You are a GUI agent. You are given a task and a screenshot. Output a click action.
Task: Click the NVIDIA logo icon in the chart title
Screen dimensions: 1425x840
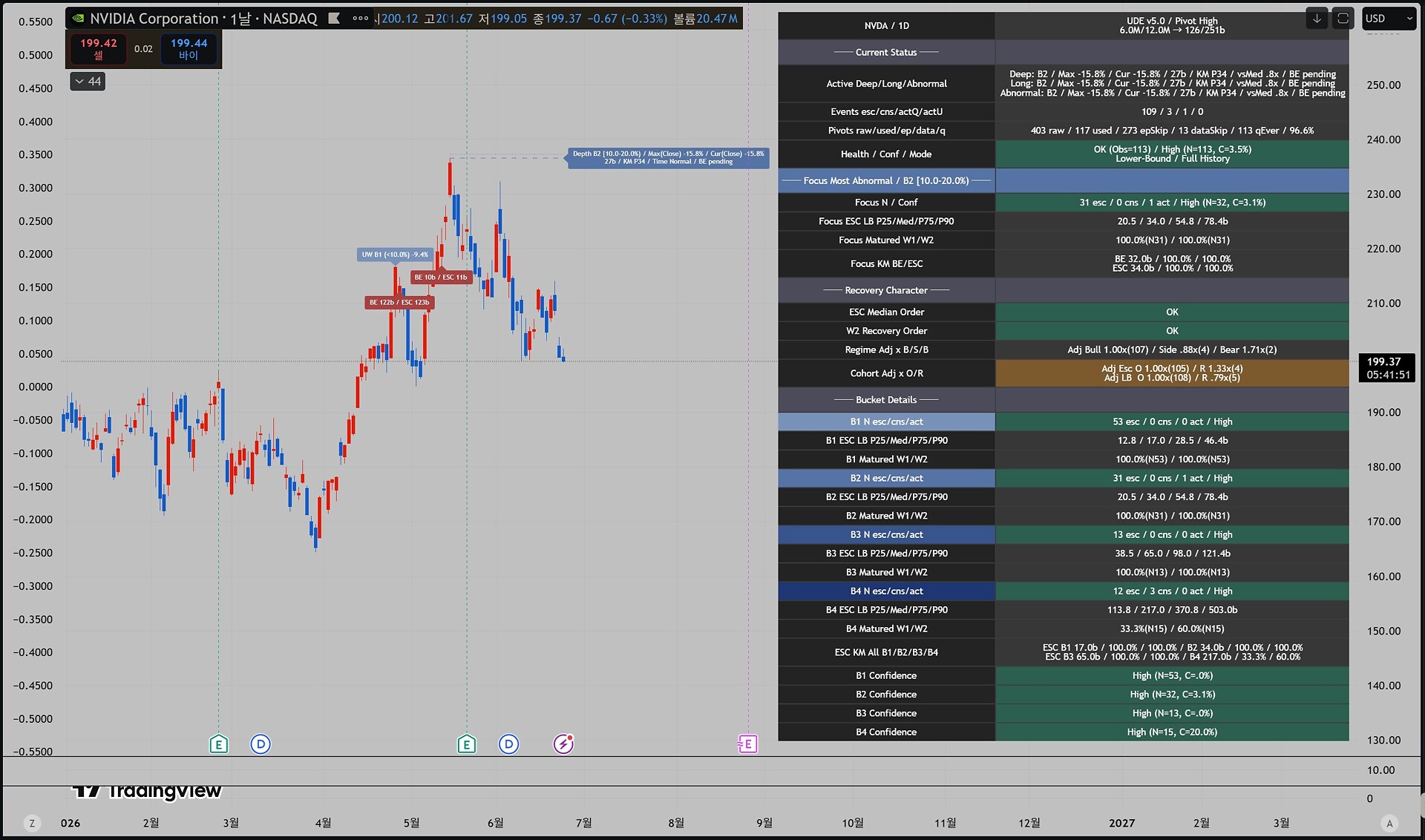coord(78,19)
